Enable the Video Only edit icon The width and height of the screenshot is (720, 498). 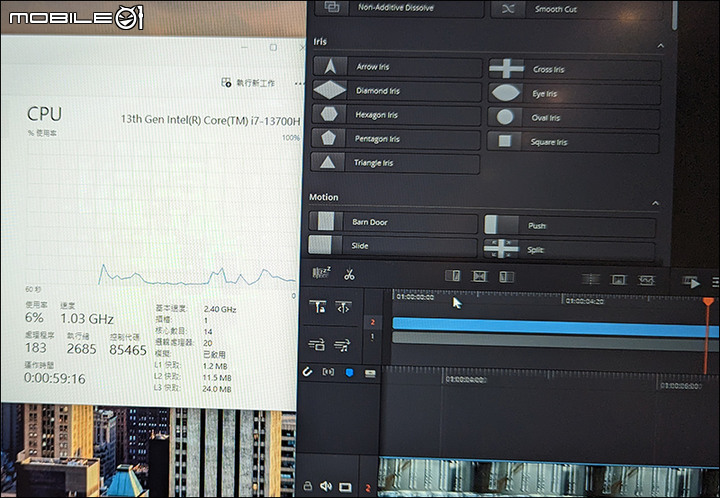click(316, 344)
